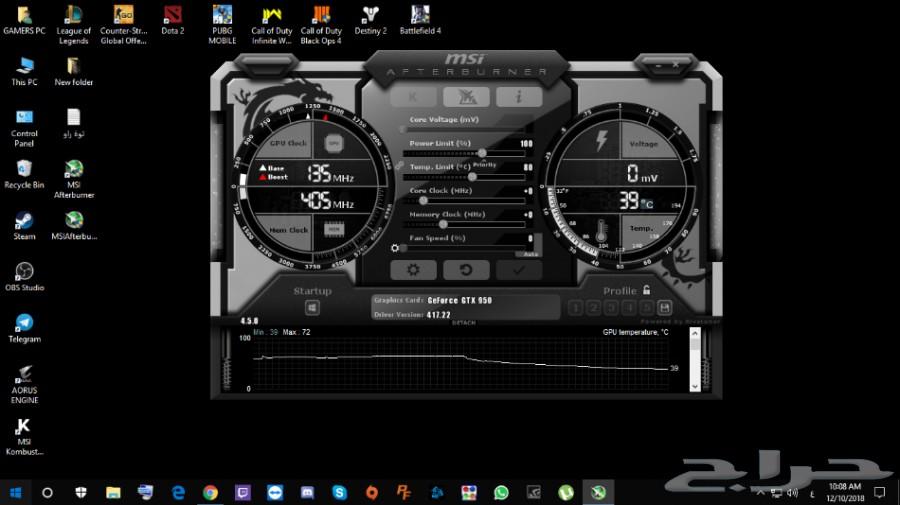This screenshot has width=900, height=505.
Task: Select profile slot 2
Action: click(x=593, y=308)
